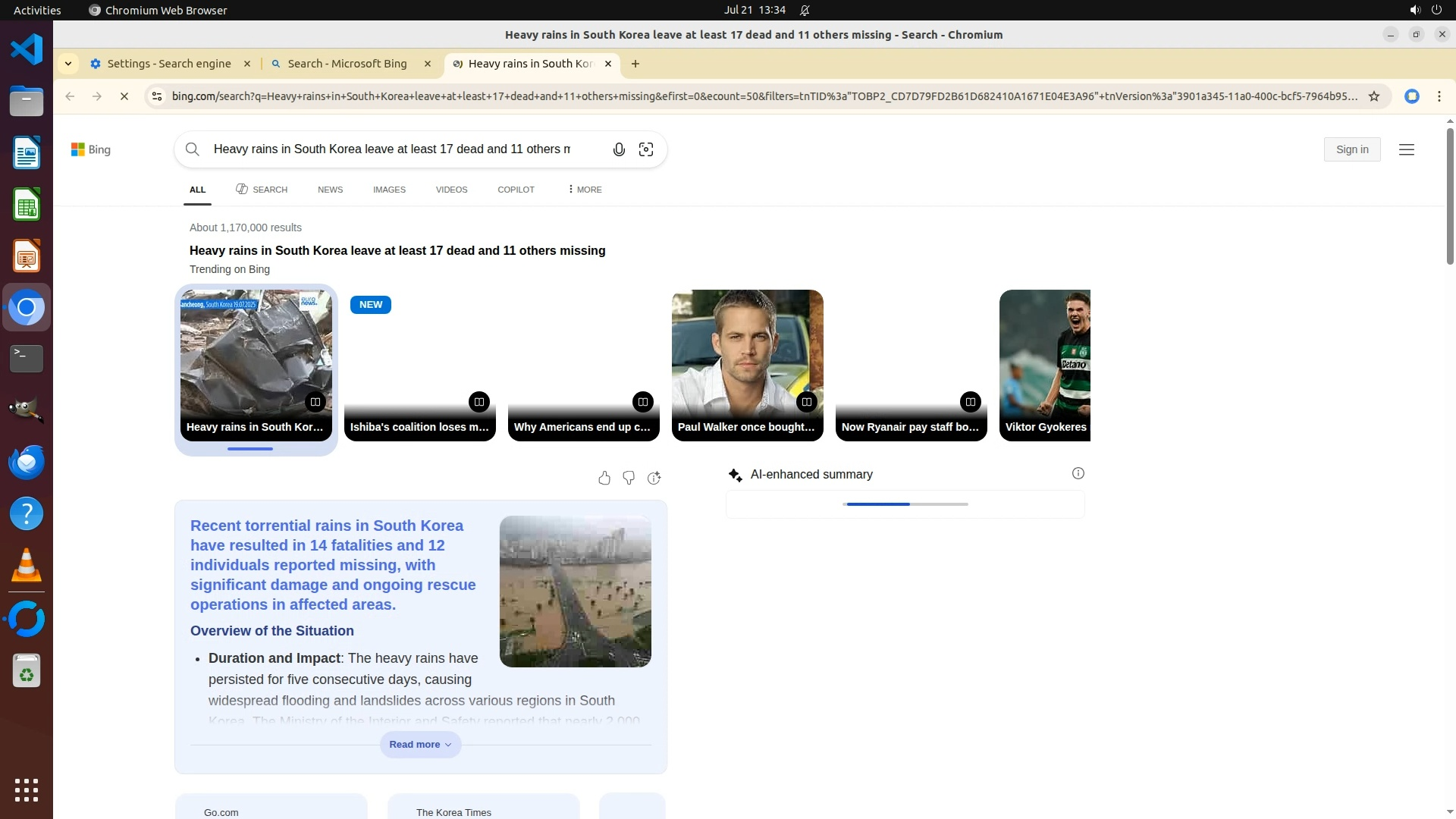This screenshot has height=819, width=1456.
Task: Click the microphone voice search icon
Action: 619,149
